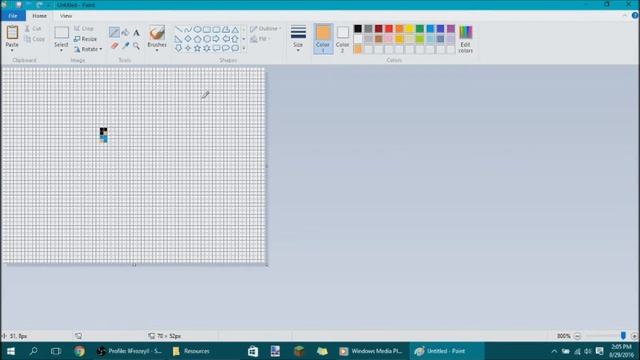The image size is (640, 360).
Task: Choose the Diamond shape
Action: pos(188,39)
